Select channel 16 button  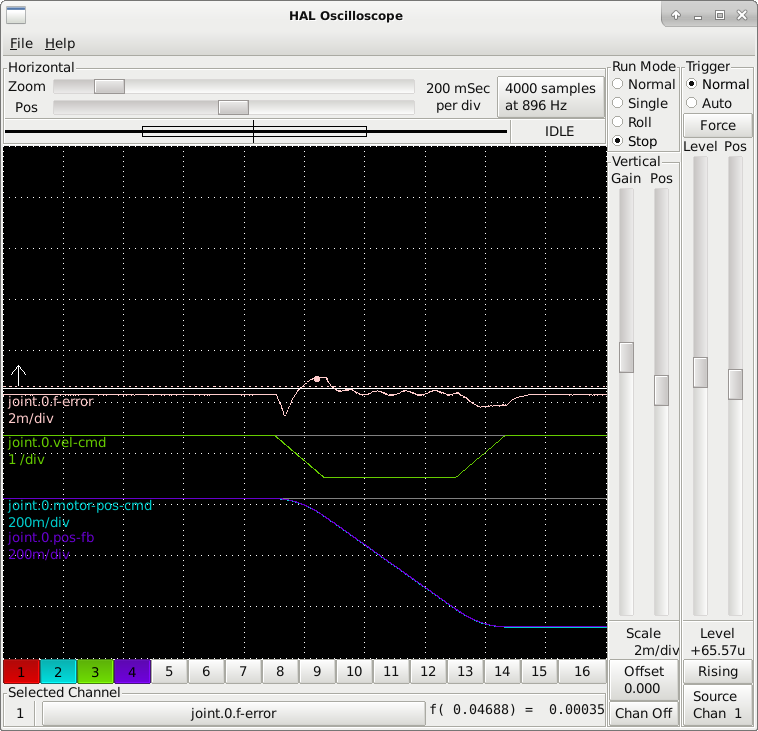point(582,672)
